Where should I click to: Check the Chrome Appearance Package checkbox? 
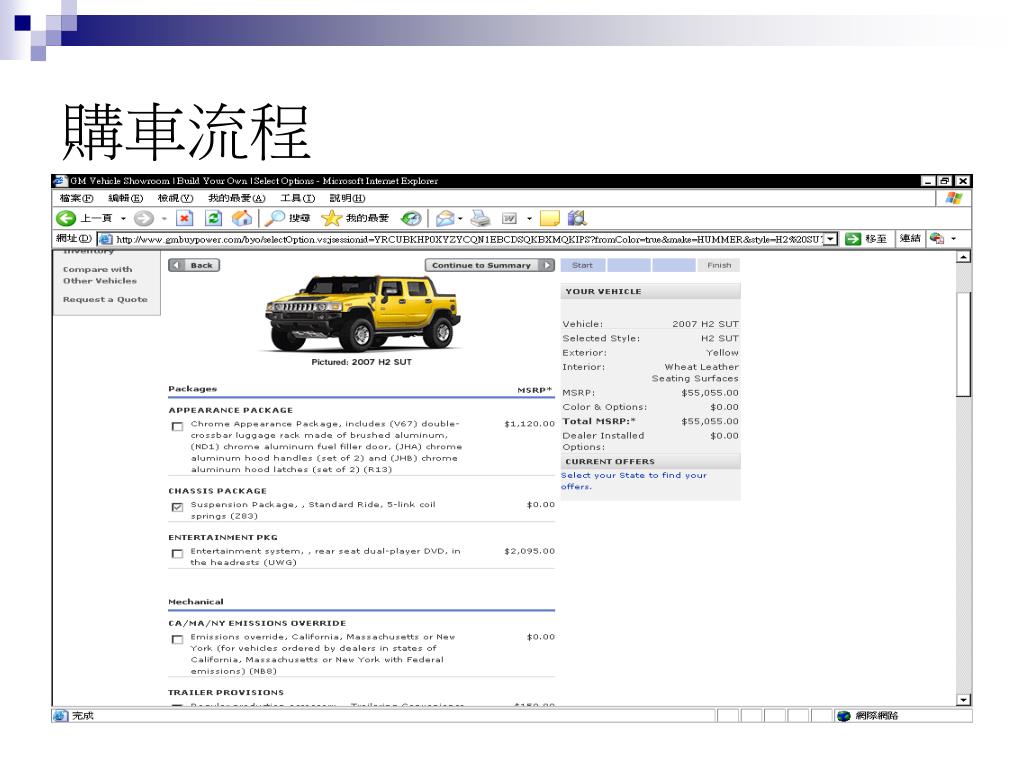click(177, 426)
